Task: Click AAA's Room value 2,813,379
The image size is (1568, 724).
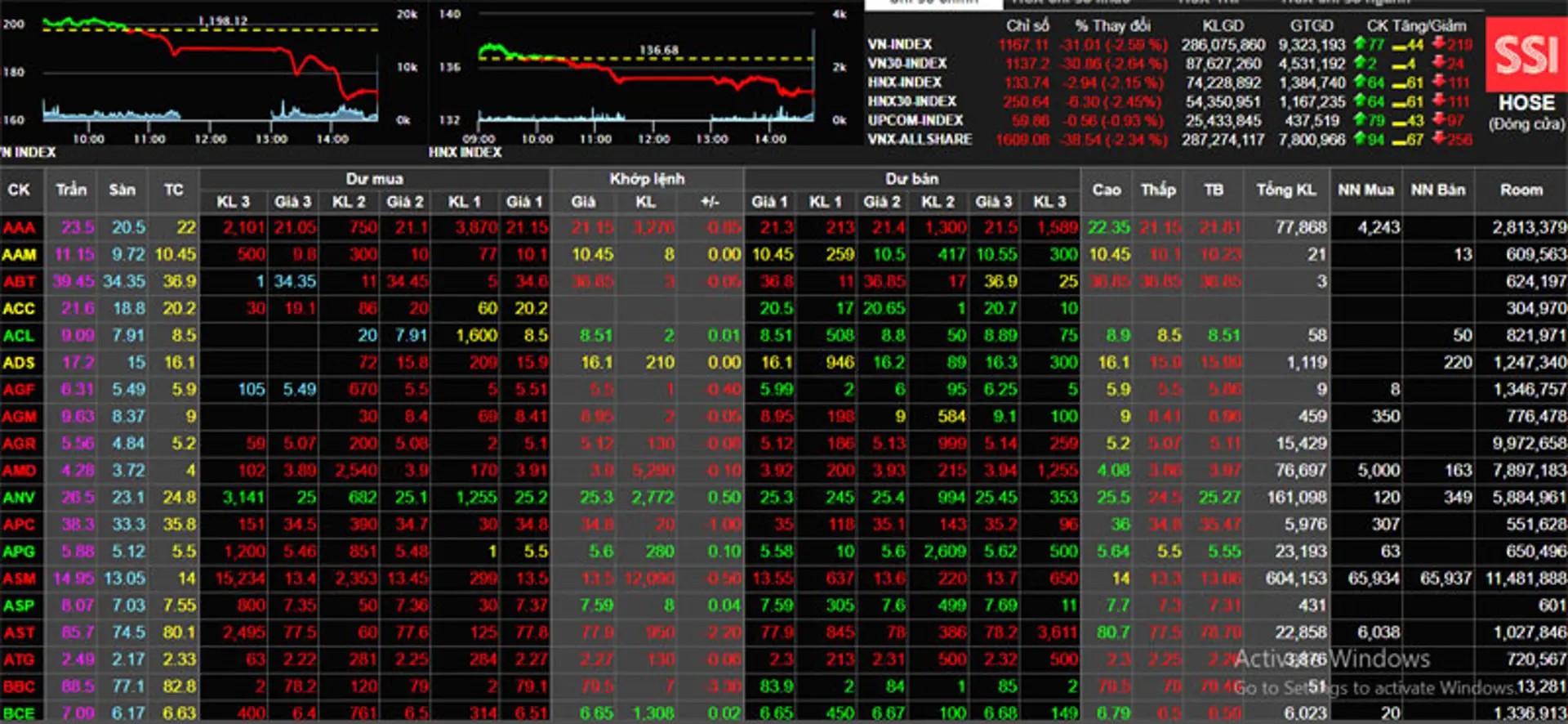Action: [x=1529, y=227]
